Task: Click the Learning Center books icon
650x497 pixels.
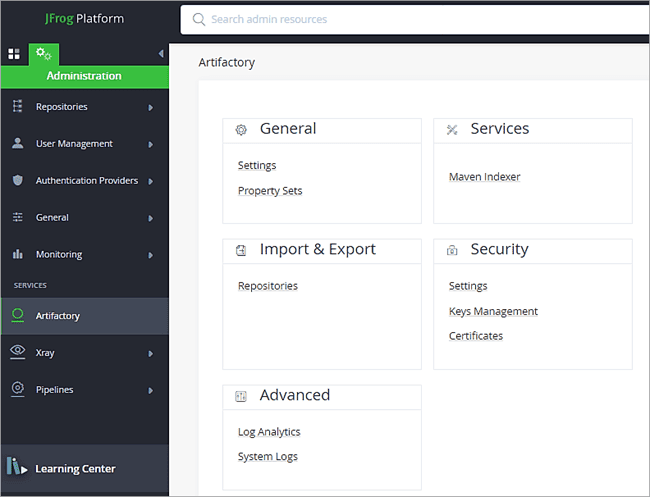Action: (x=17, y=467)
